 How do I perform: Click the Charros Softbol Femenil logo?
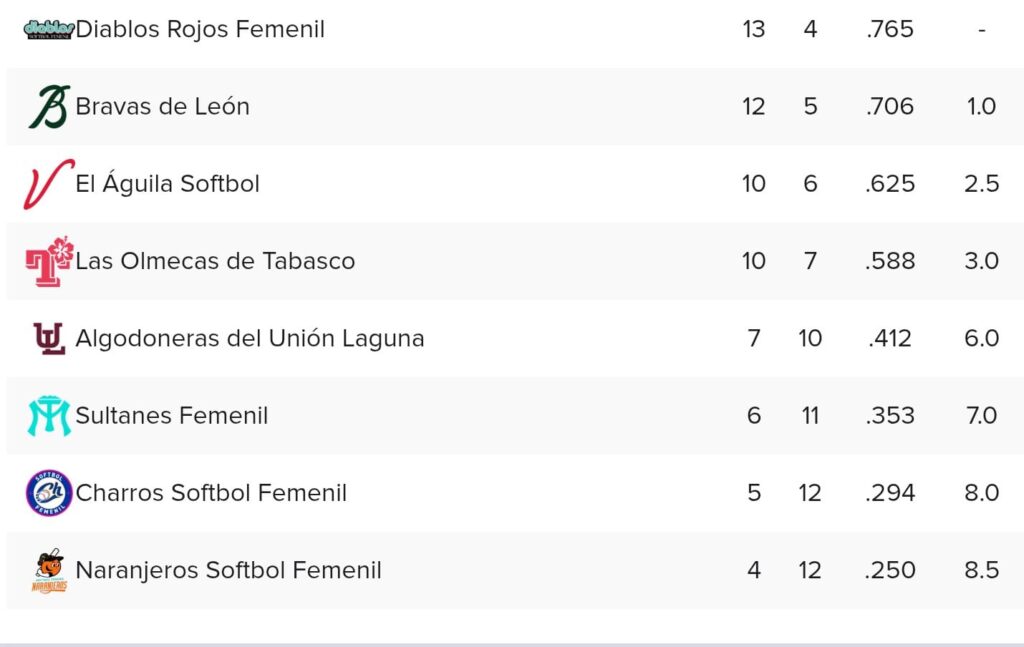pos(49,493)
